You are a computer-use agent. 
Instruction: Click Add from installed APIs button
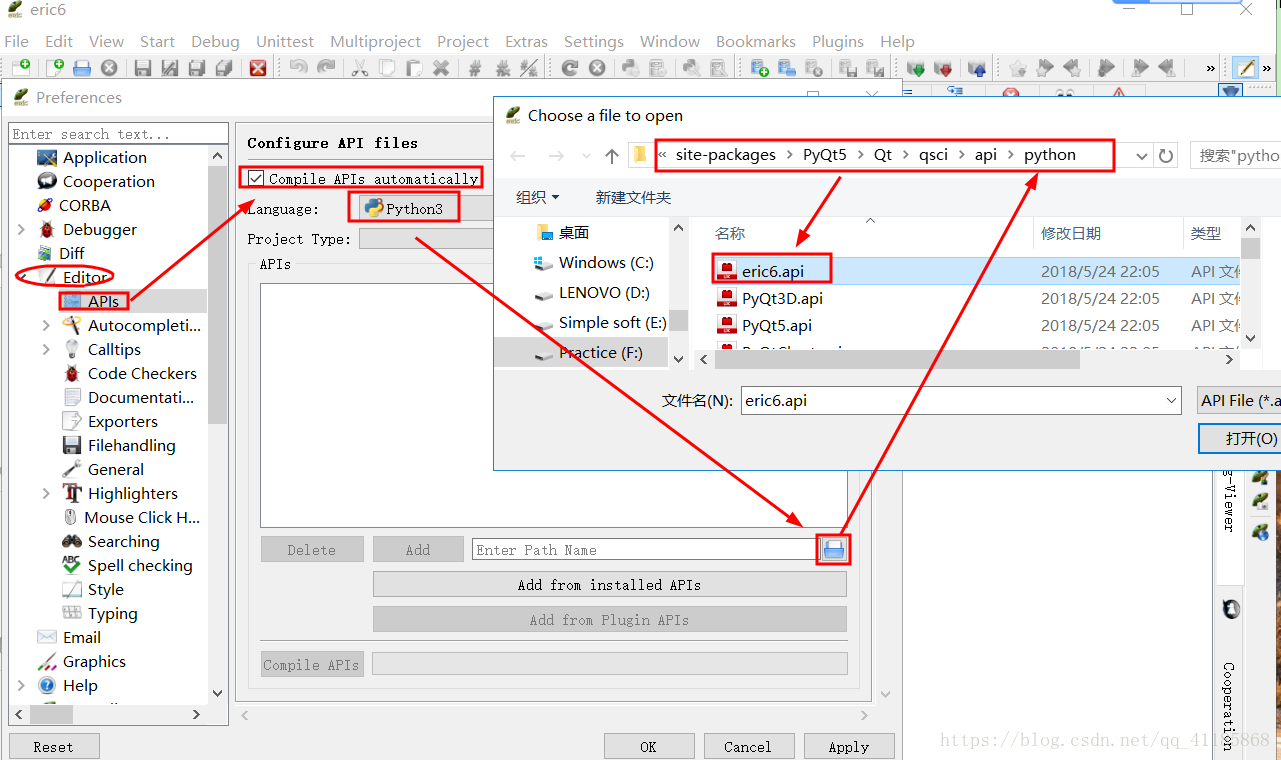[x=610, y=585]
